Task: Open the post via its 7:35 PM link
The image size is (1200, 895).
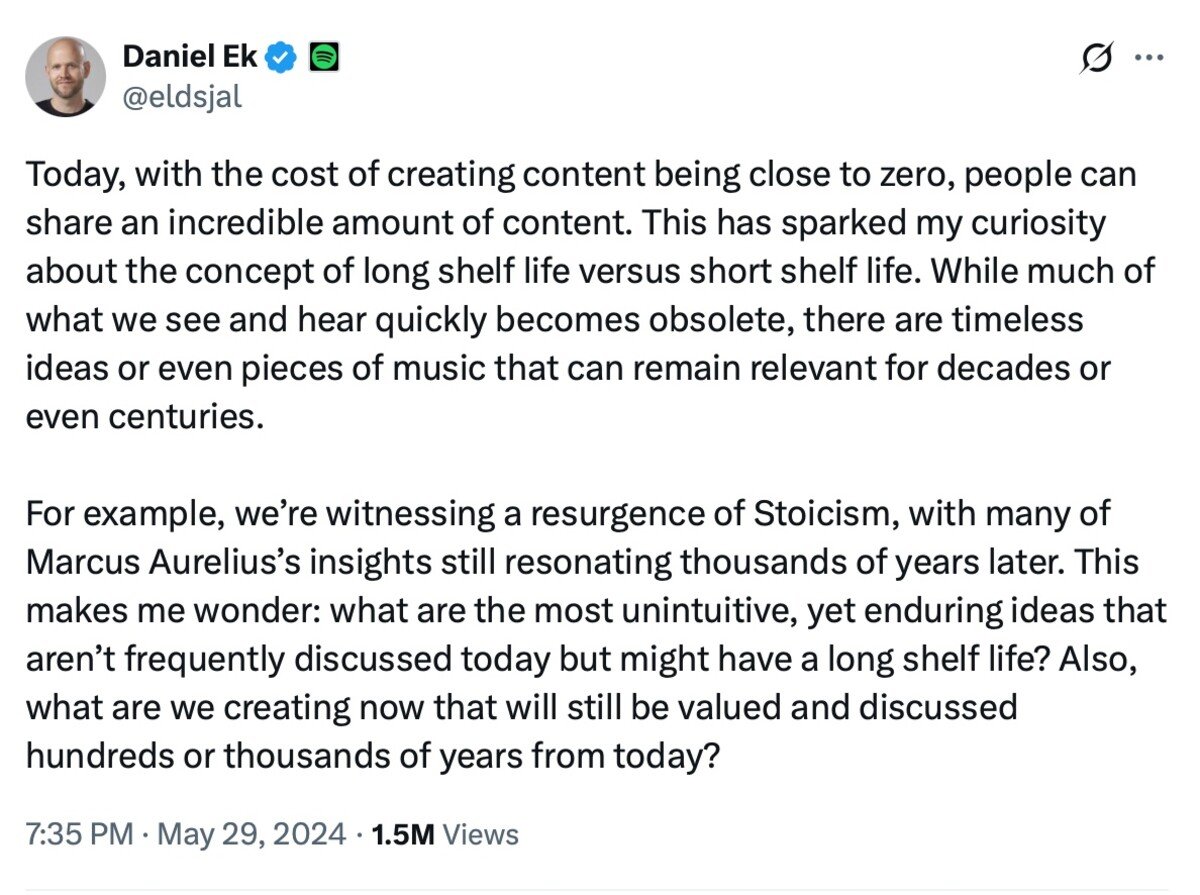Action: click(77, 834)
